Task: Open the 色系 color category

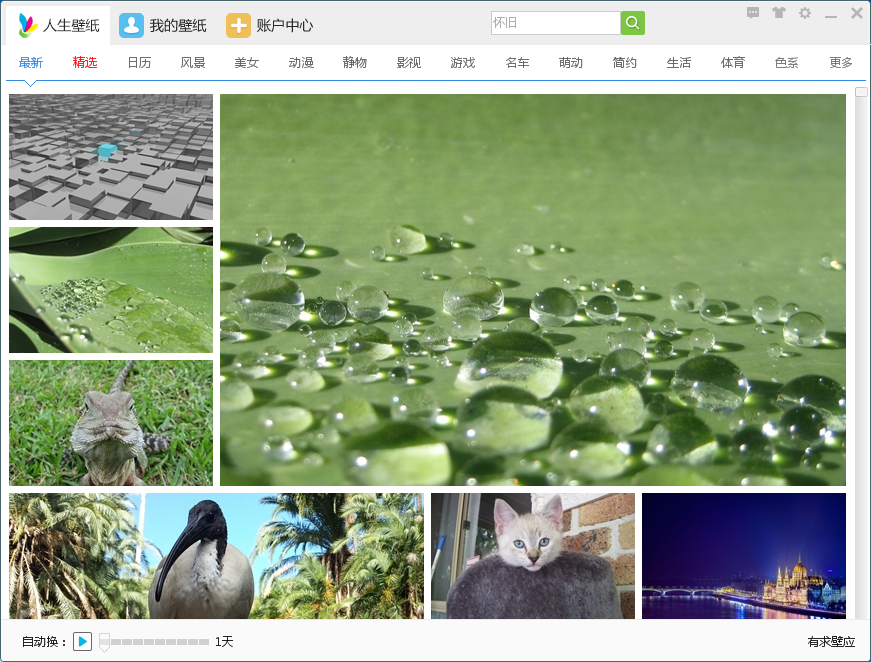Action: click(787, 63)
